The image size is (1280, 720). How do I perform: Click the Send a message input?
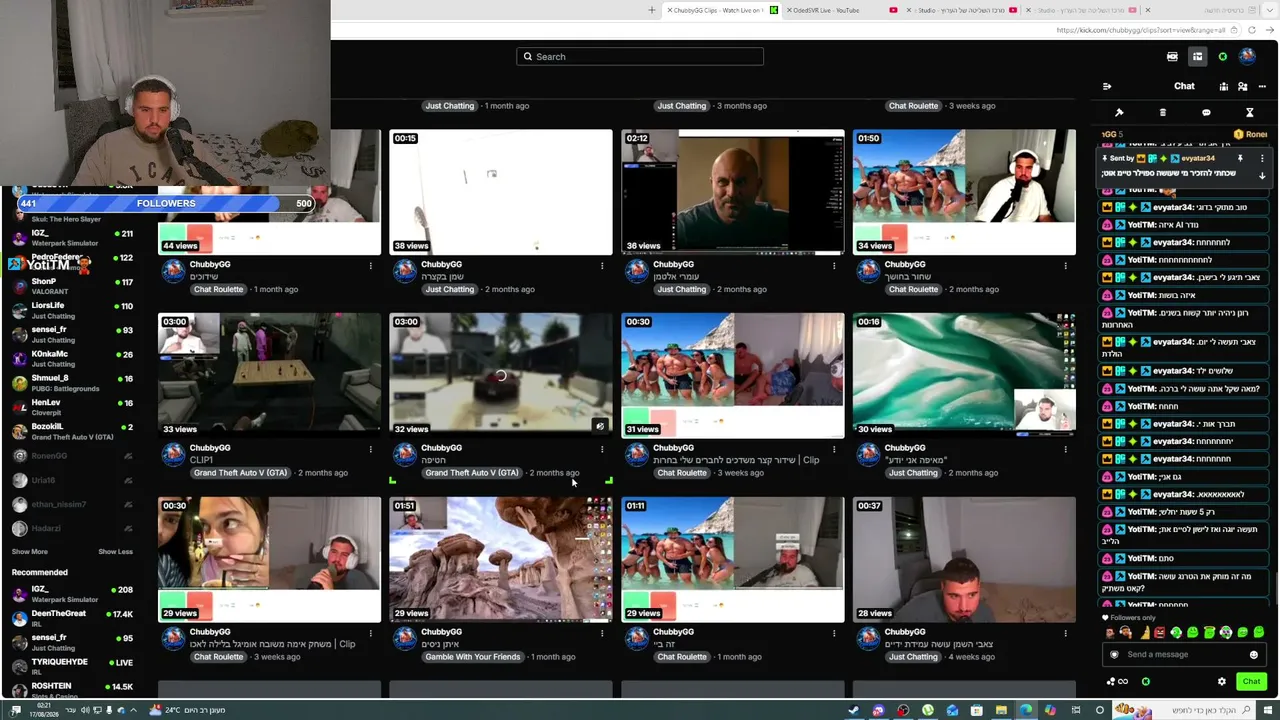click(1183, 655)
